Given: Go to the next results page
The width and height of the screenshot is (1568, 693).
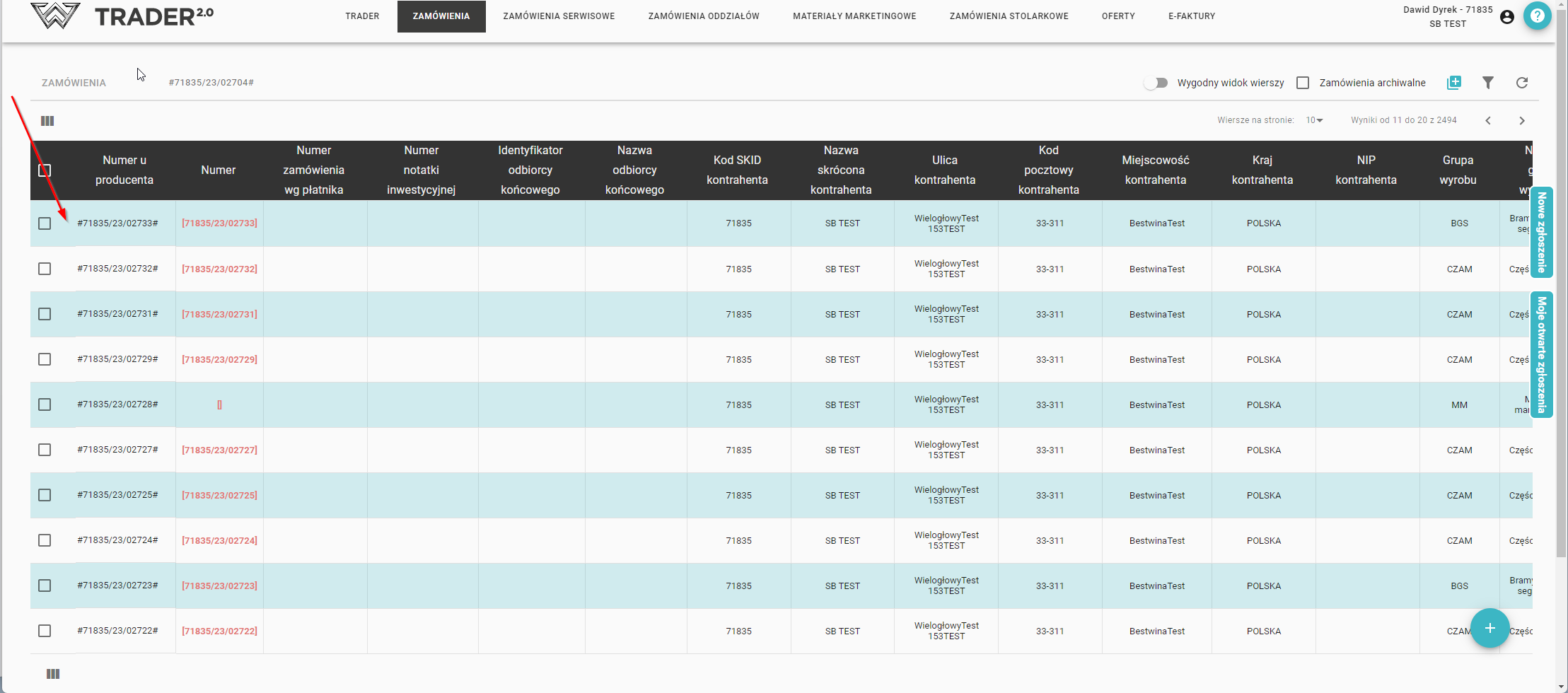Looking at the screenshot, I should click(x=1521, y=121).
